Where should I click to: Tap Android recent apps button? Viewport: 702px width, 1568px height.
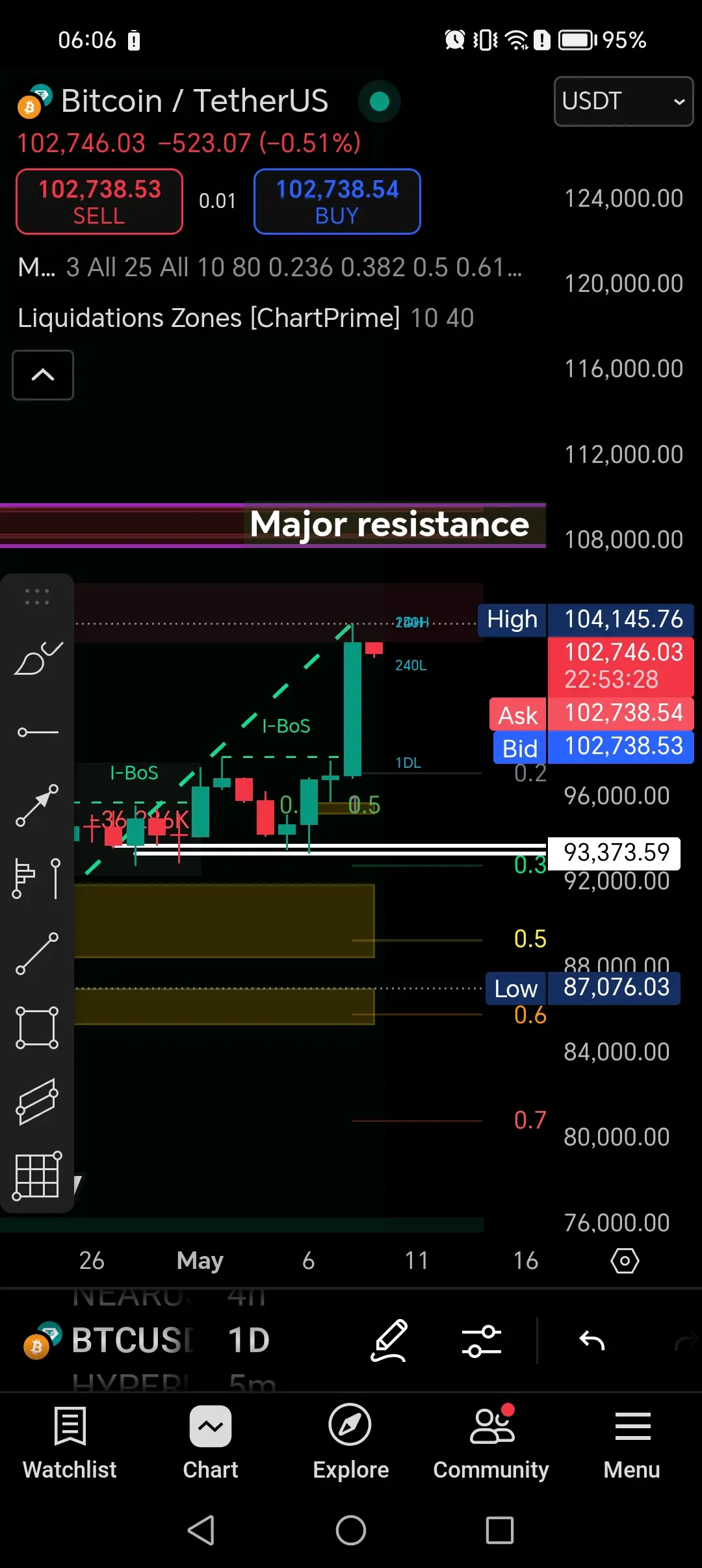click(500, 1530)
